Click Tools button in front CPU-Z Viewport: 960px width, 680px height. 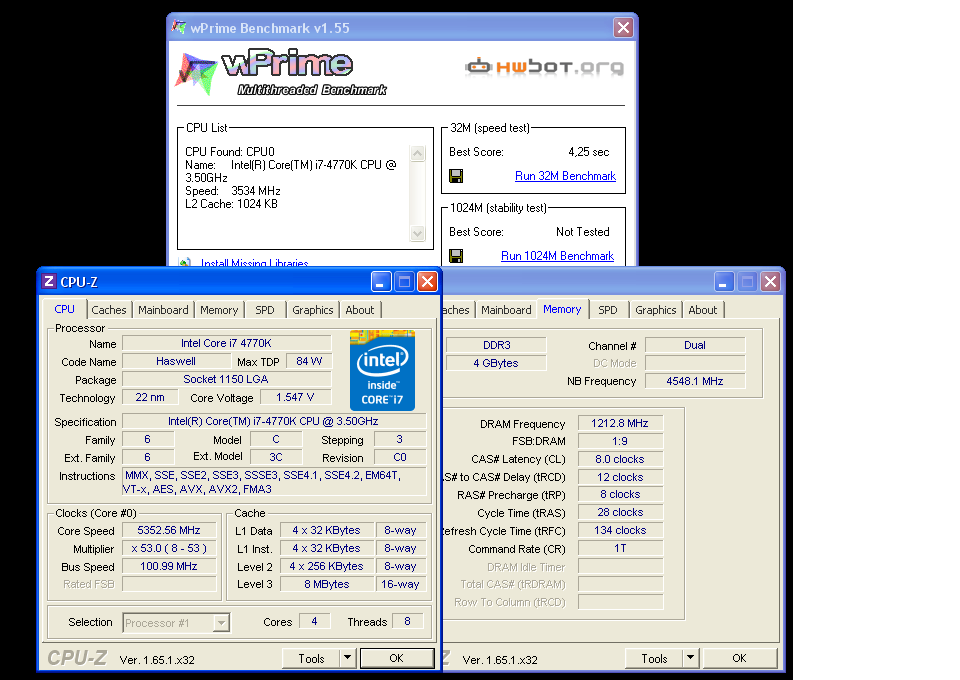[311, 659]
